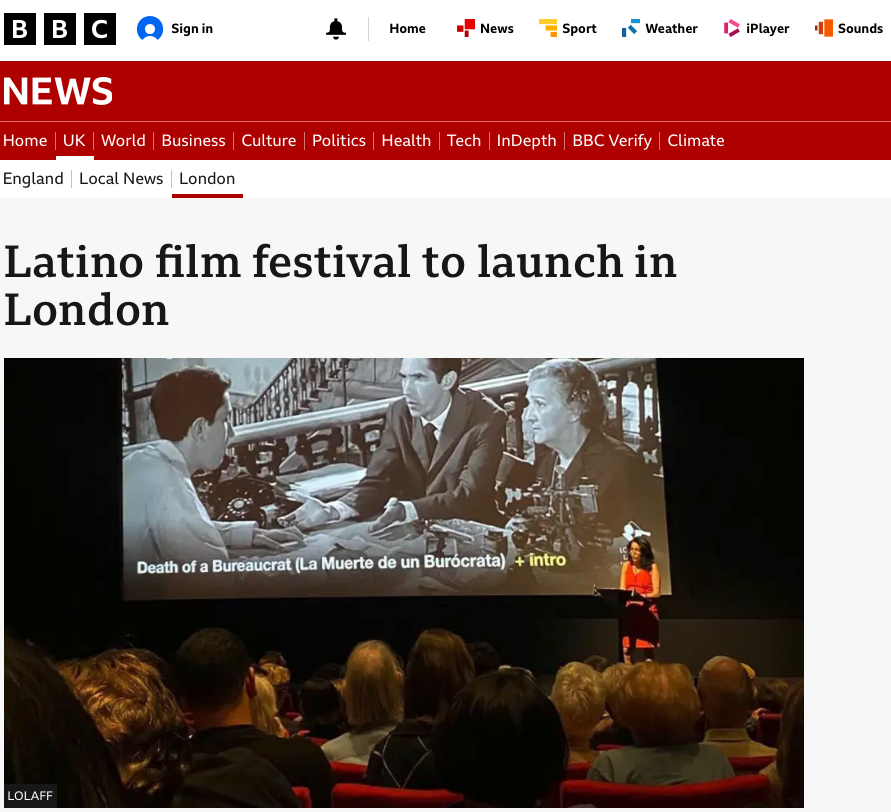Viewport: 891px width, 812px height.
Task: Open the Sounds link
Action: pos(860,28)
